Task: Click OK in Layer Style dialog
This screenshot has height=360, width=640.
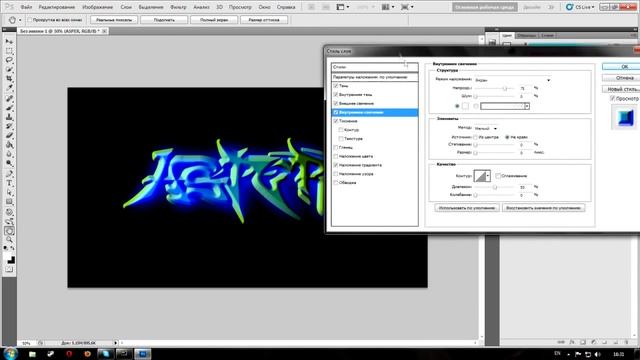Action: tap(621, 67)
